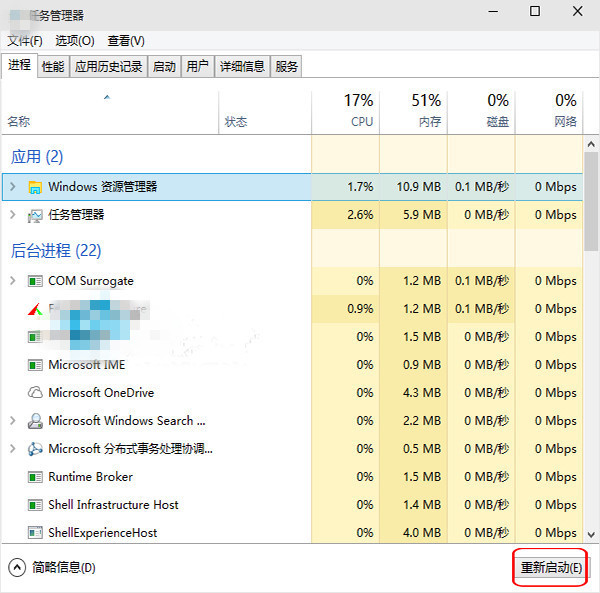Click the 10.9 MB memory value
Screen dimensions: 600x593
coord(419,187)
